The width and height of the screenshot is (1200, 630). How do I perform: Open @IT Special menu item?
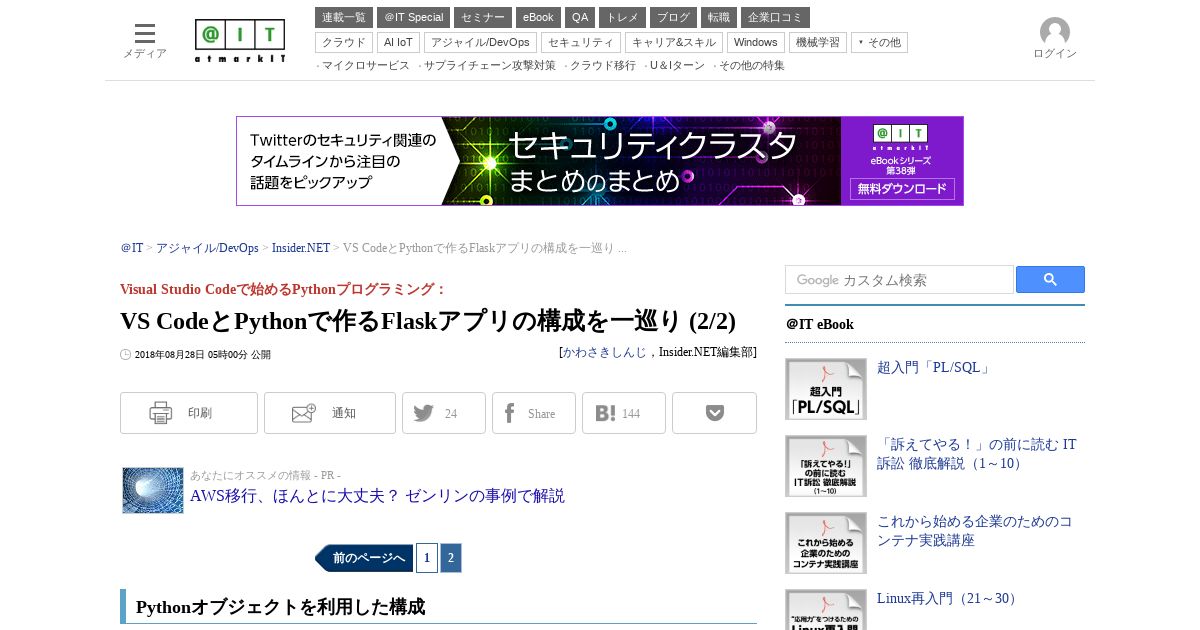414,17
